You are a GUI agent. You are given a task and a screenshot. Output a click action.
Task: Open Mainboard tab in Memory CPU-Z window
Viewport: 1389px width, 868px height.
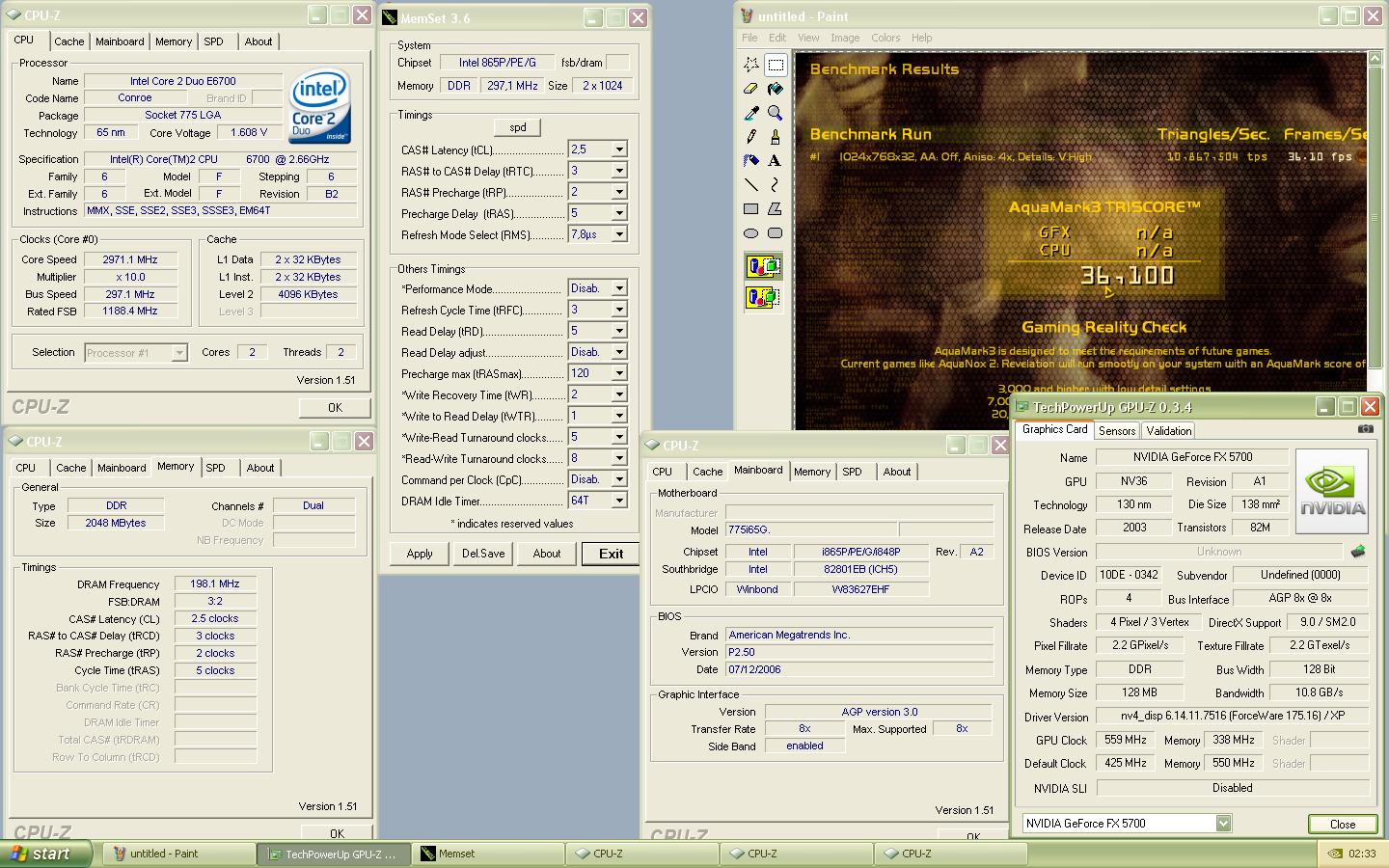(x=122, y=468)
